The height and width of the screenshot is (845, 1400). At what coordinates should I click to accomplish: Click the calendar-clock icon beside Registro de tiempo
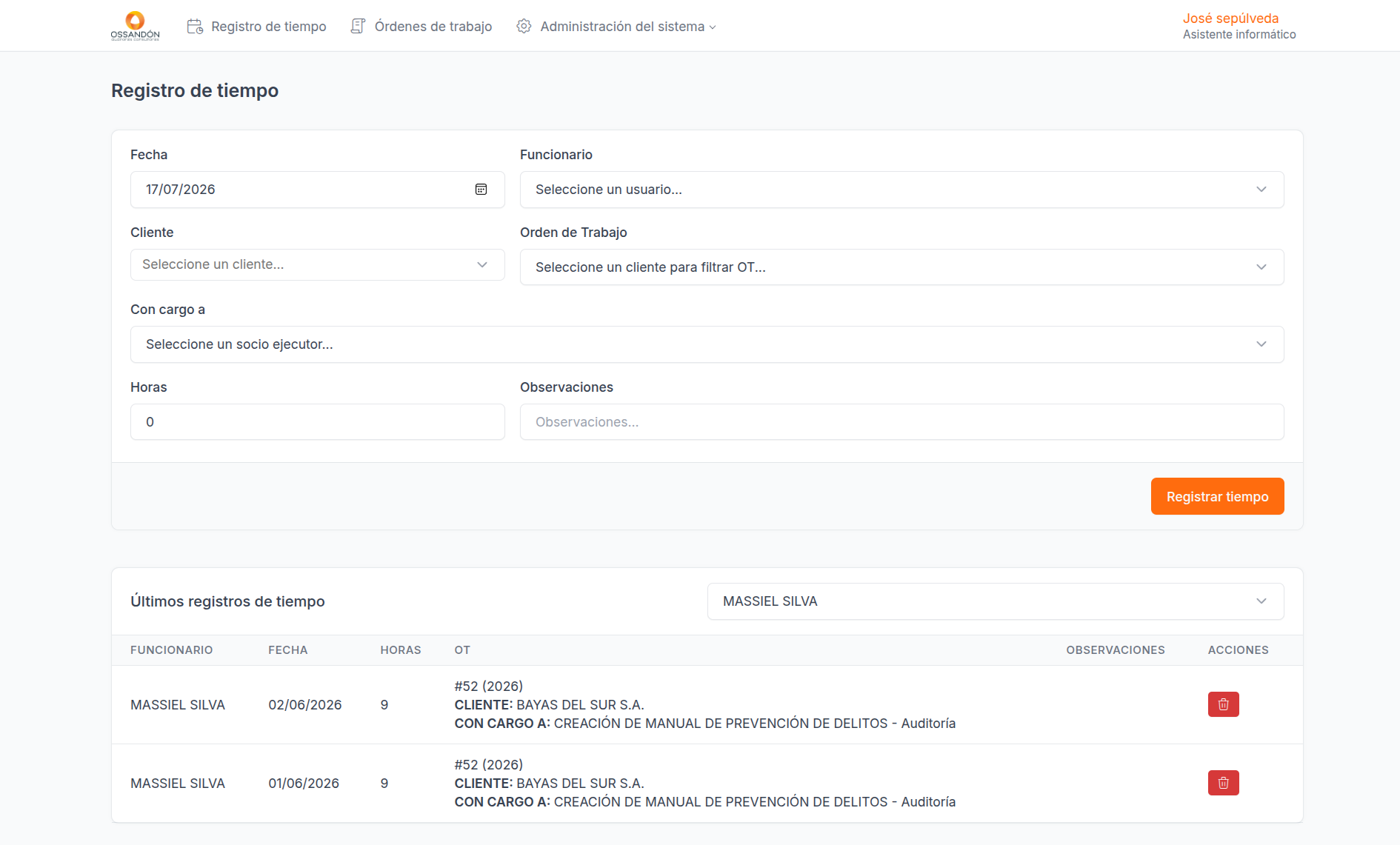[x=195, y=27]
